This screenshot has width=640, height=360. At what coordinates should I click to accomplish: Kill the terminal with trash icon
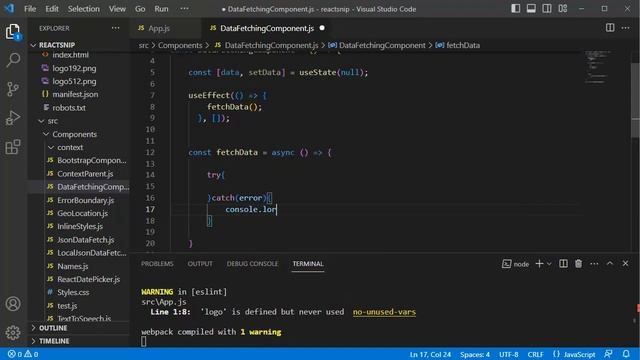[x=578, y=264]
